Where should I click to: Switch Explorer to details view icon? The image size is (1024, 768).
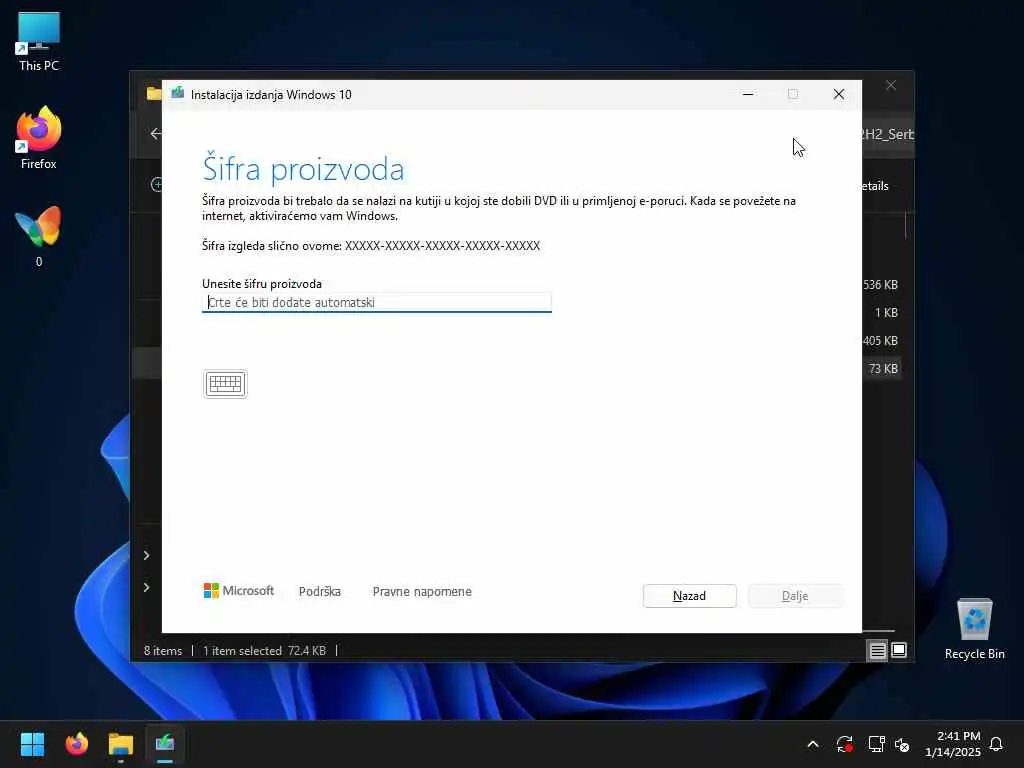tap(877, 650)
